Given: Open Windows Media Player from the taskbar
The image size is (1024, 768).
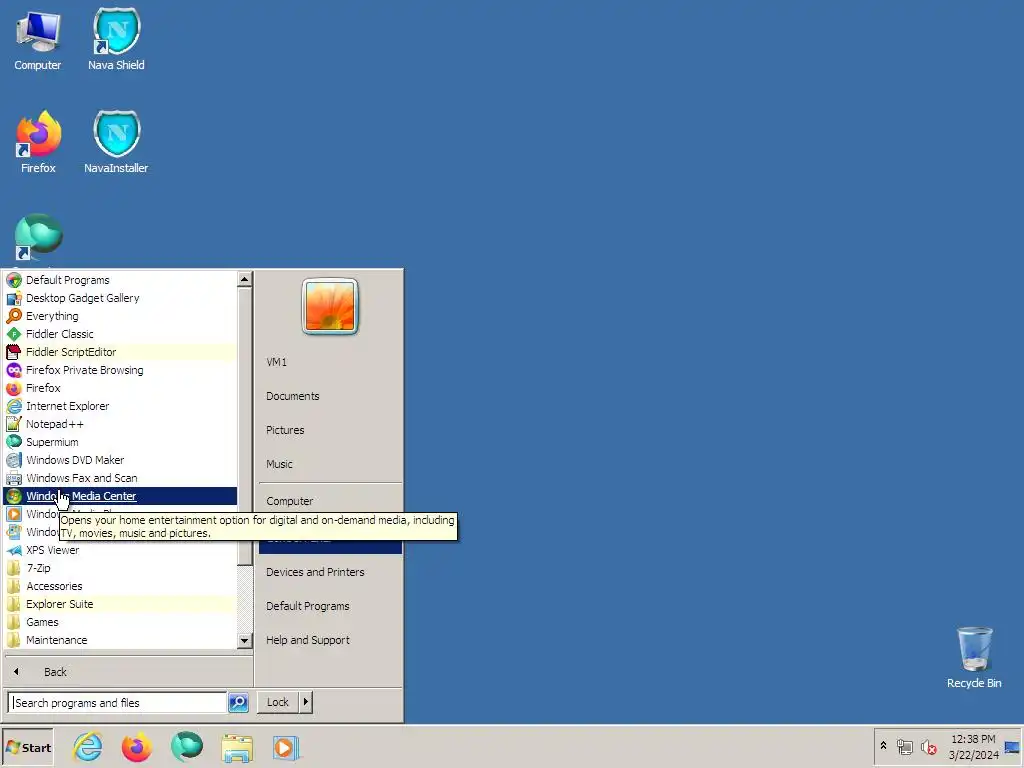Looking at the screenshot, I should (285, 747).
